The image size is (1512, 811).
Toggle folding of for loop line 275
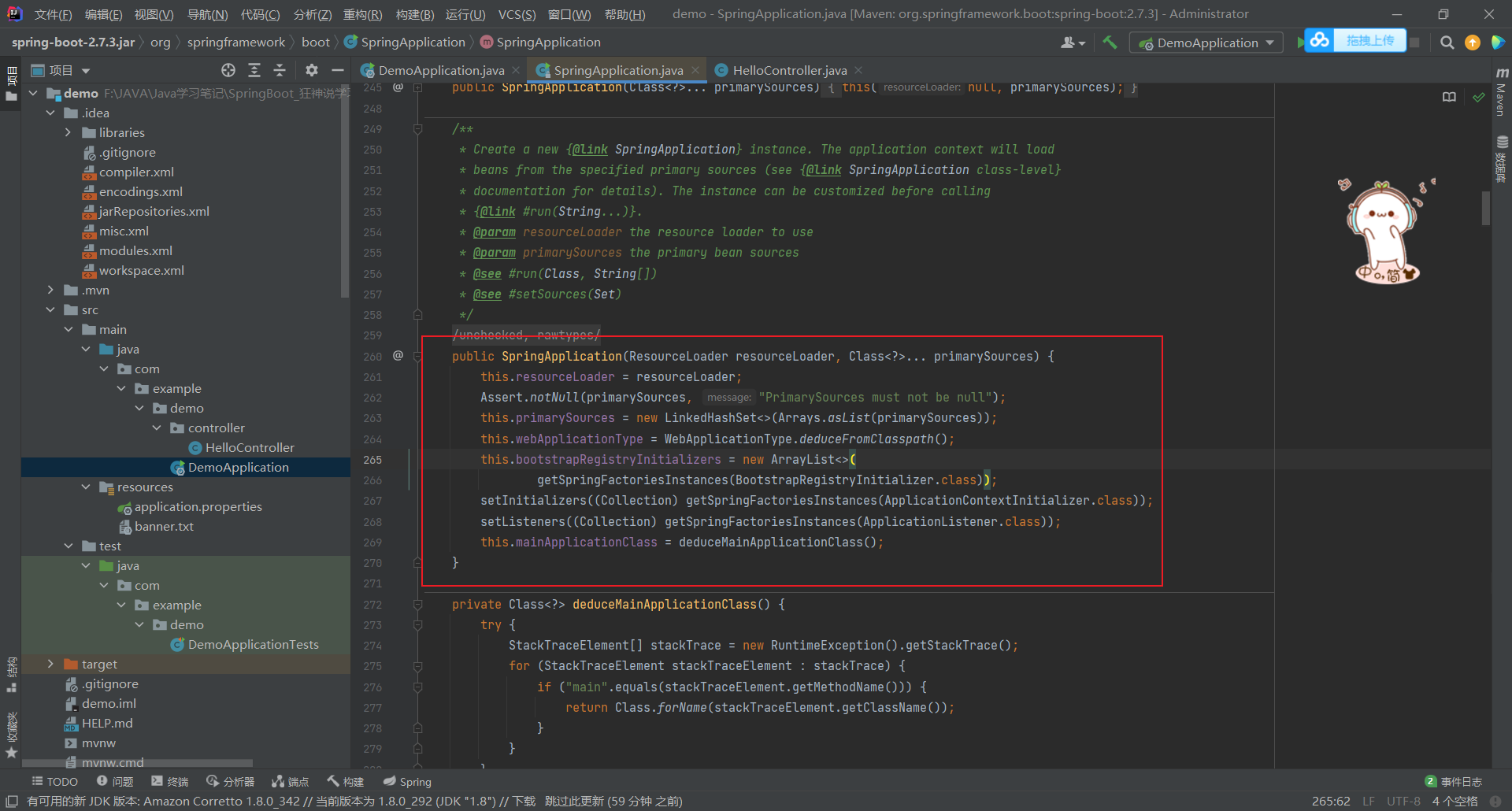[418, 666]
